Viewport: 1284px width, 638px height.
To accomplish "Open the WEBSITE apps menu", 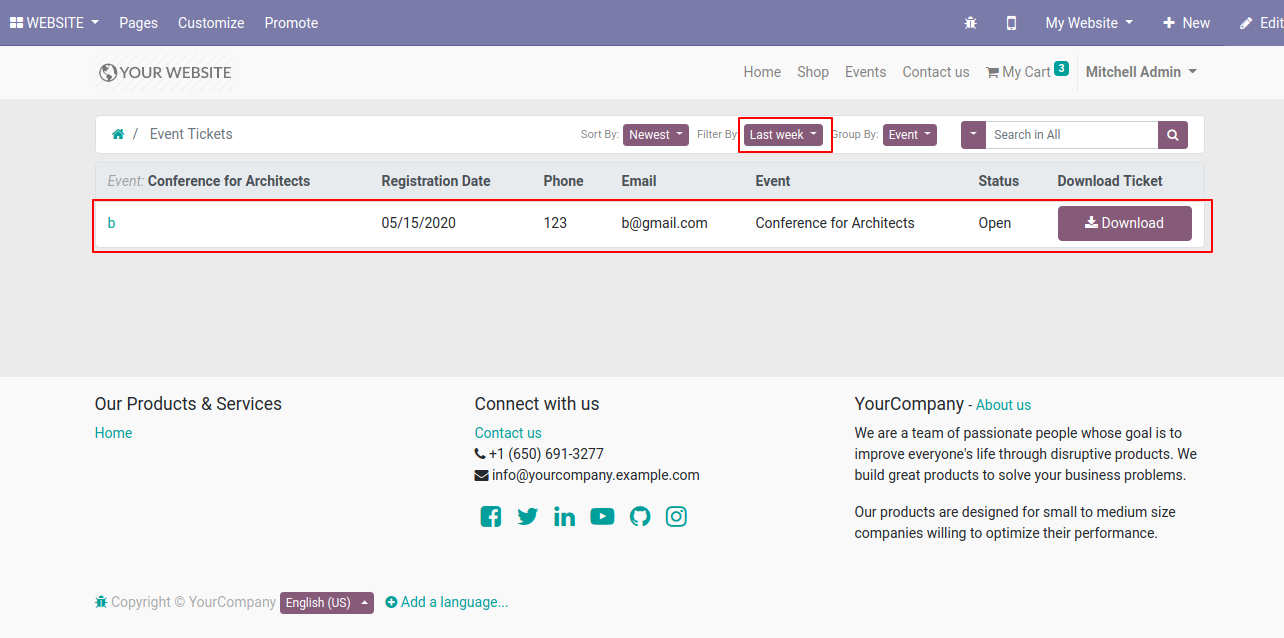I will point(54,22).
